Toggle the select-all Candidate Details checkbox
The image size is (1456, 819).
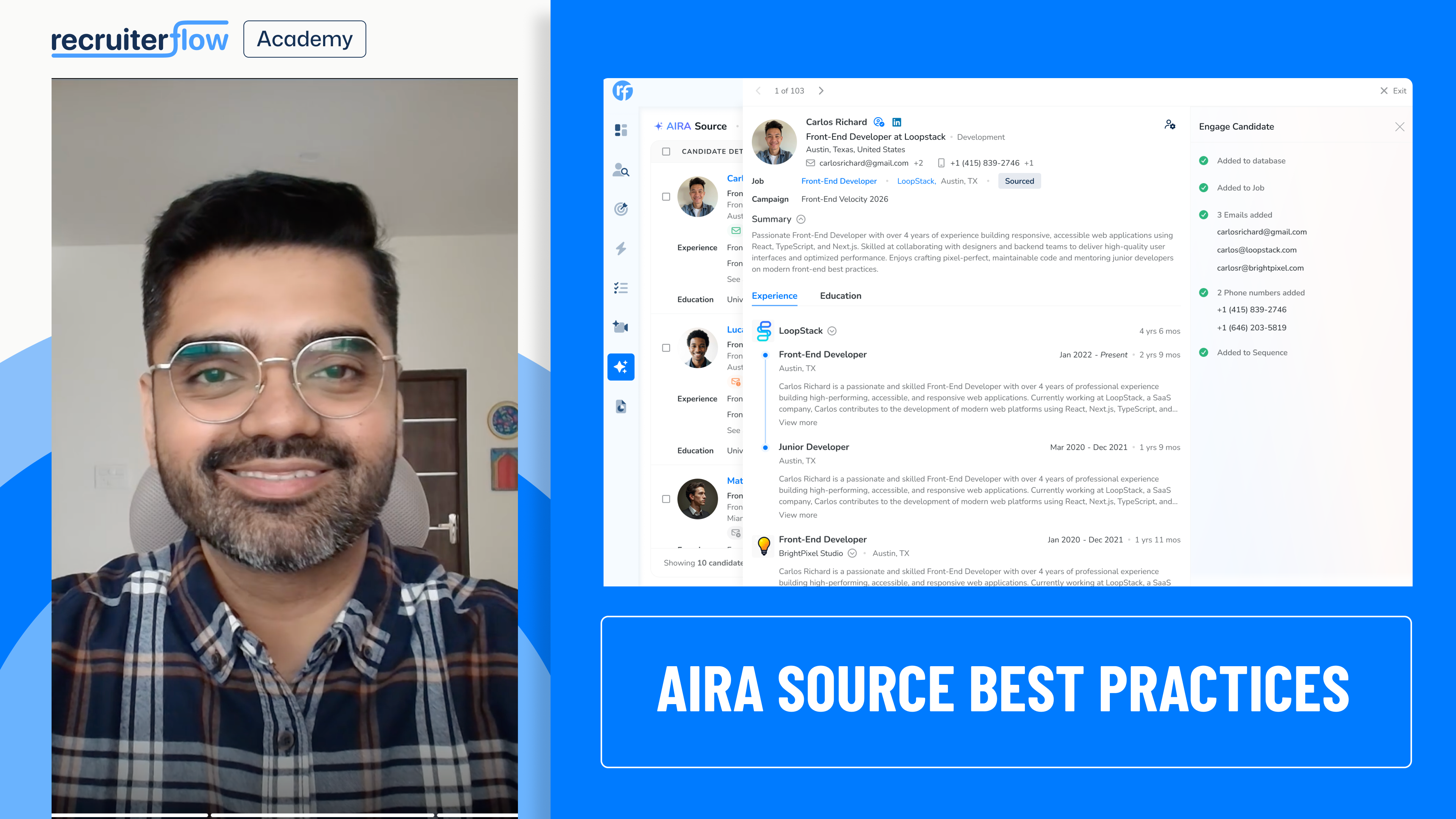pyautogui.click(x=666, y=152)
